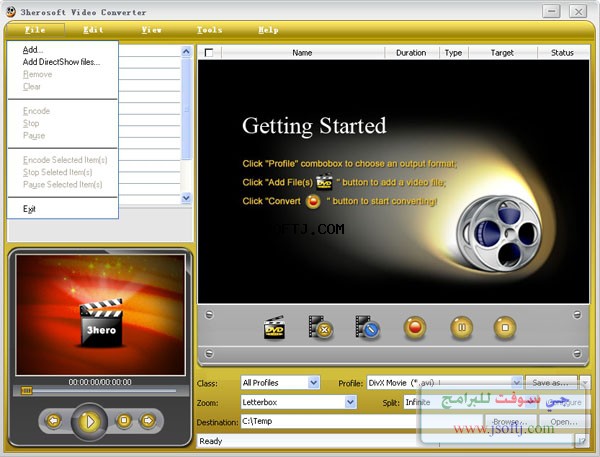Start converting with red record button
The width and height of the screenshot is (600, 457).
(x=415, y=328)
